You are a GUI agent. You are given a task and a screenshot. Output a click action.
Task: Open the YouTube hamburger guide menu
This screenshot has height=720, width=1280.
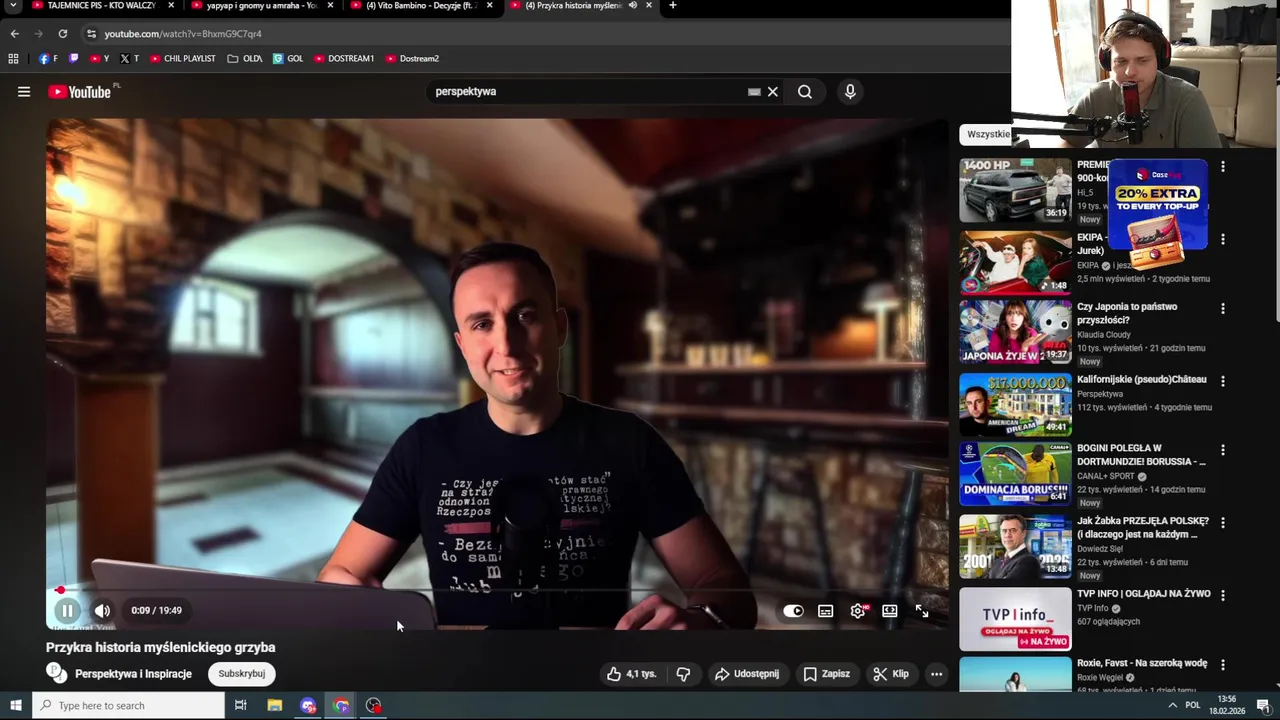(24, 92)
